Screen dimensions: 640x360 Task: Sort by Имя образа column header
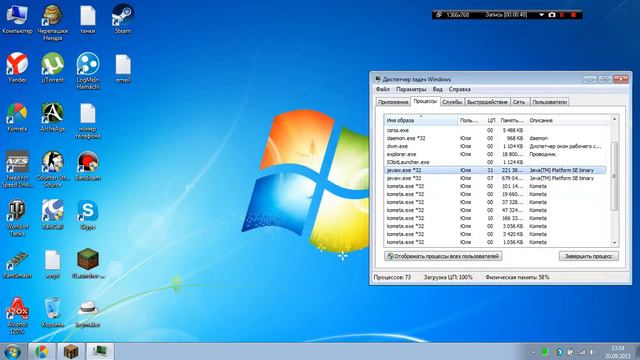(x=421, y=120)
